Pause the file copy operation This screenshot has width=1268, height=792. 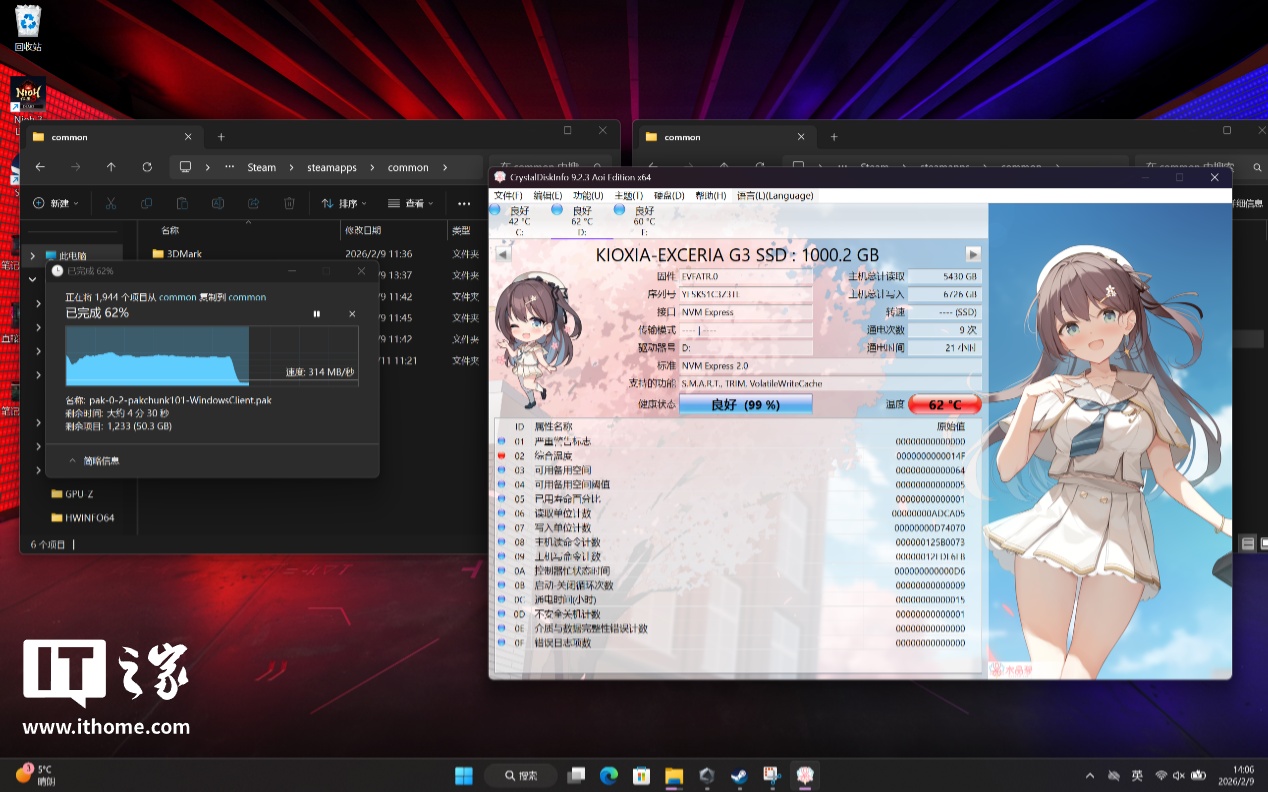click(317, 314)
